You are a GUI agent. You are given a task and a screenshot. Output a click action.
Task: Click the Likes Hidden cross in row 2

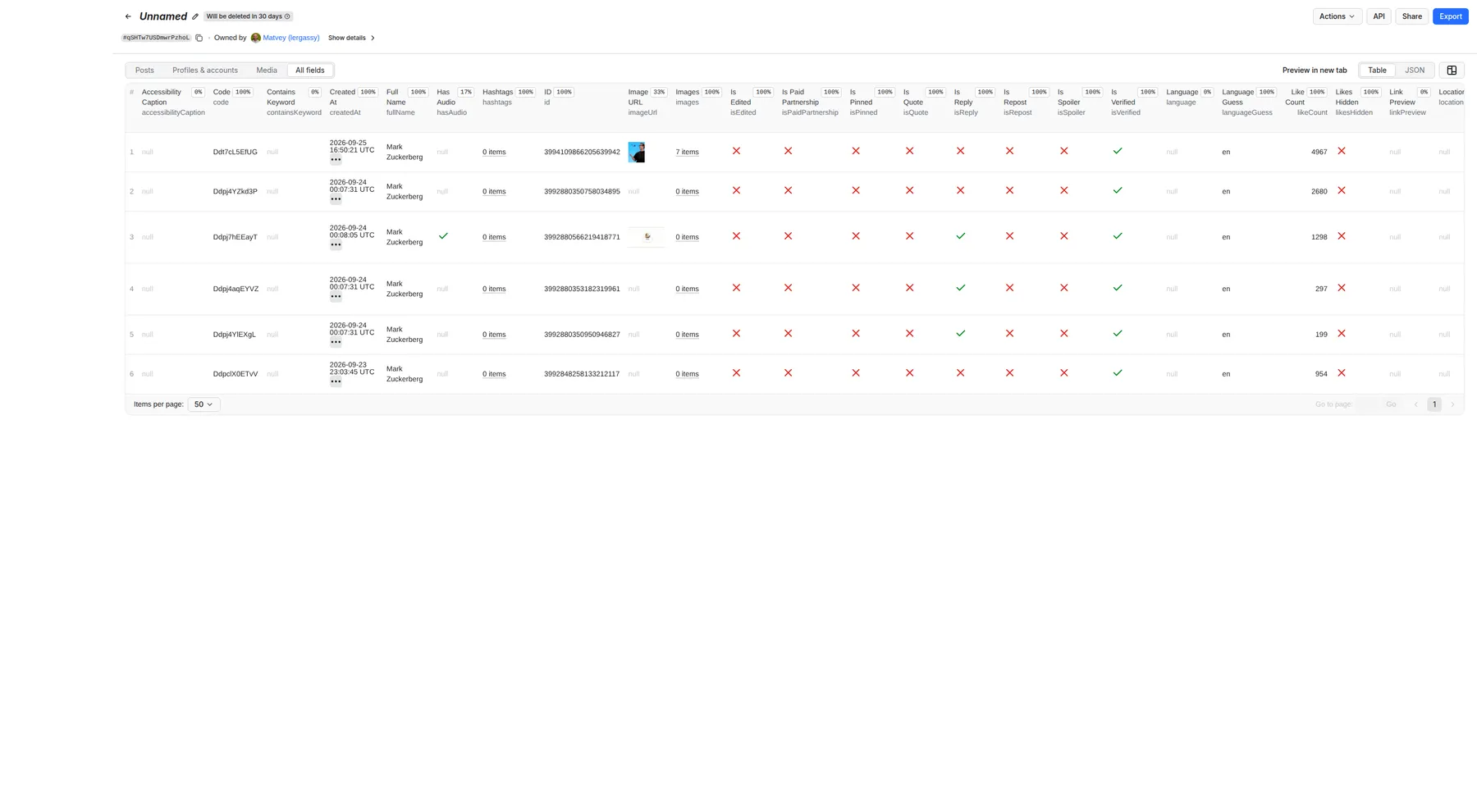1342,190
